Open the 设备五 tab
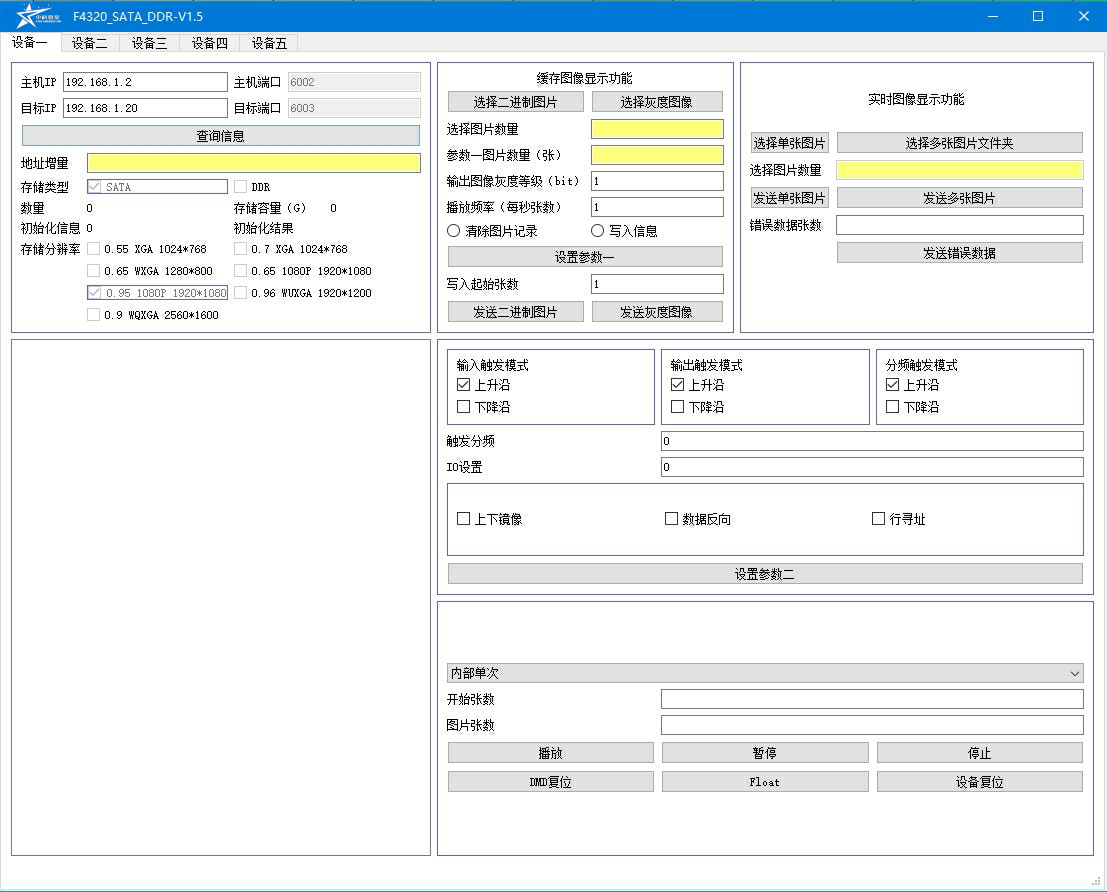This screenshot has width=1107, height=892. 269,43
